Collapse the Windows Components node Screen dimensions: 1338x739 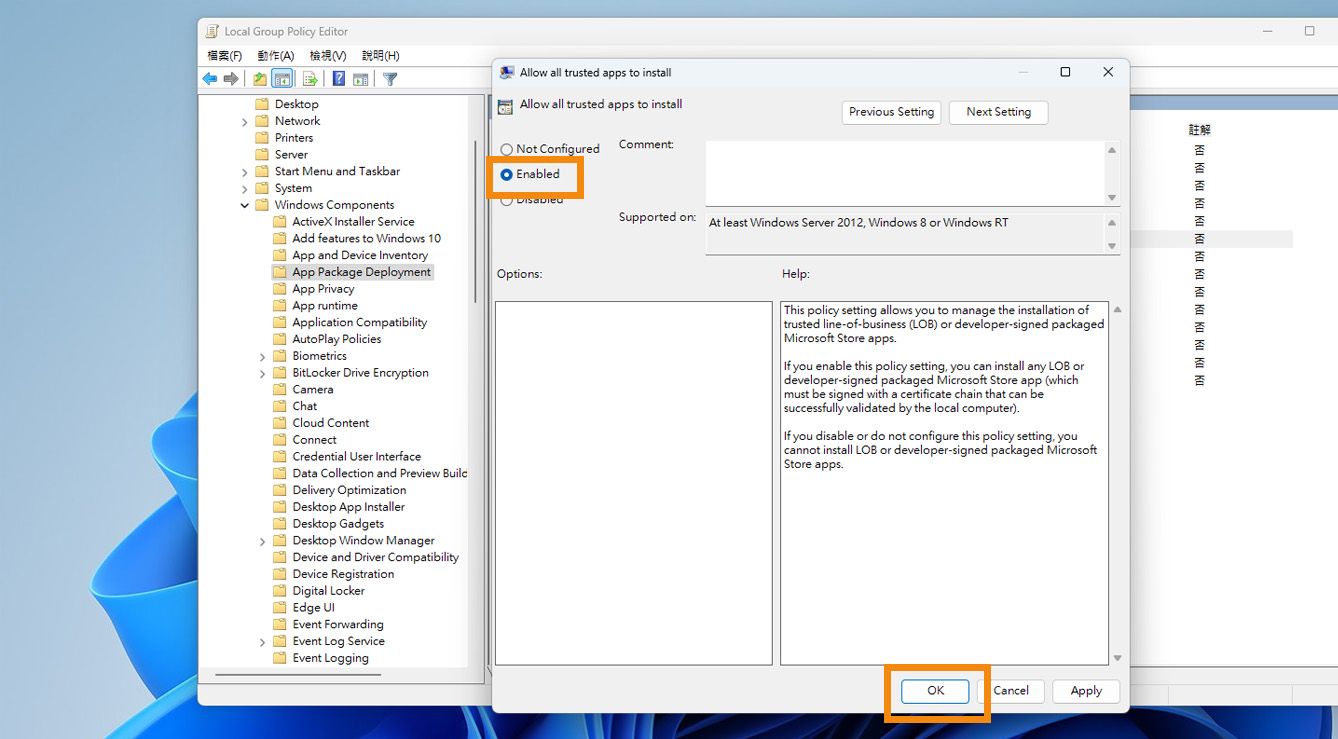245,205
